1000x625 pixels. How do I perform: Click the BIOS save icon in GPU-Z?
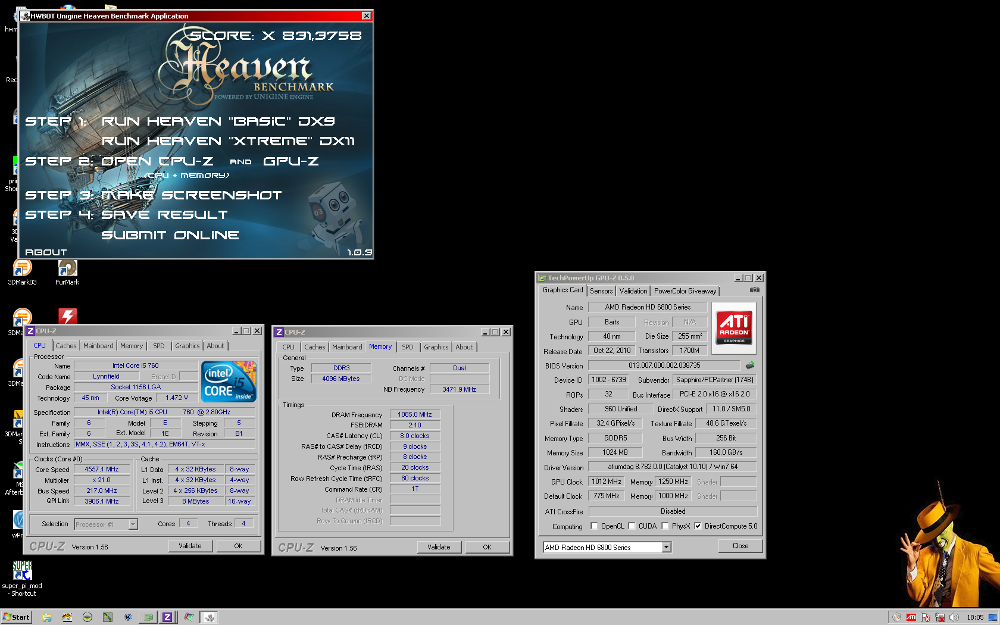coord(750,365)
